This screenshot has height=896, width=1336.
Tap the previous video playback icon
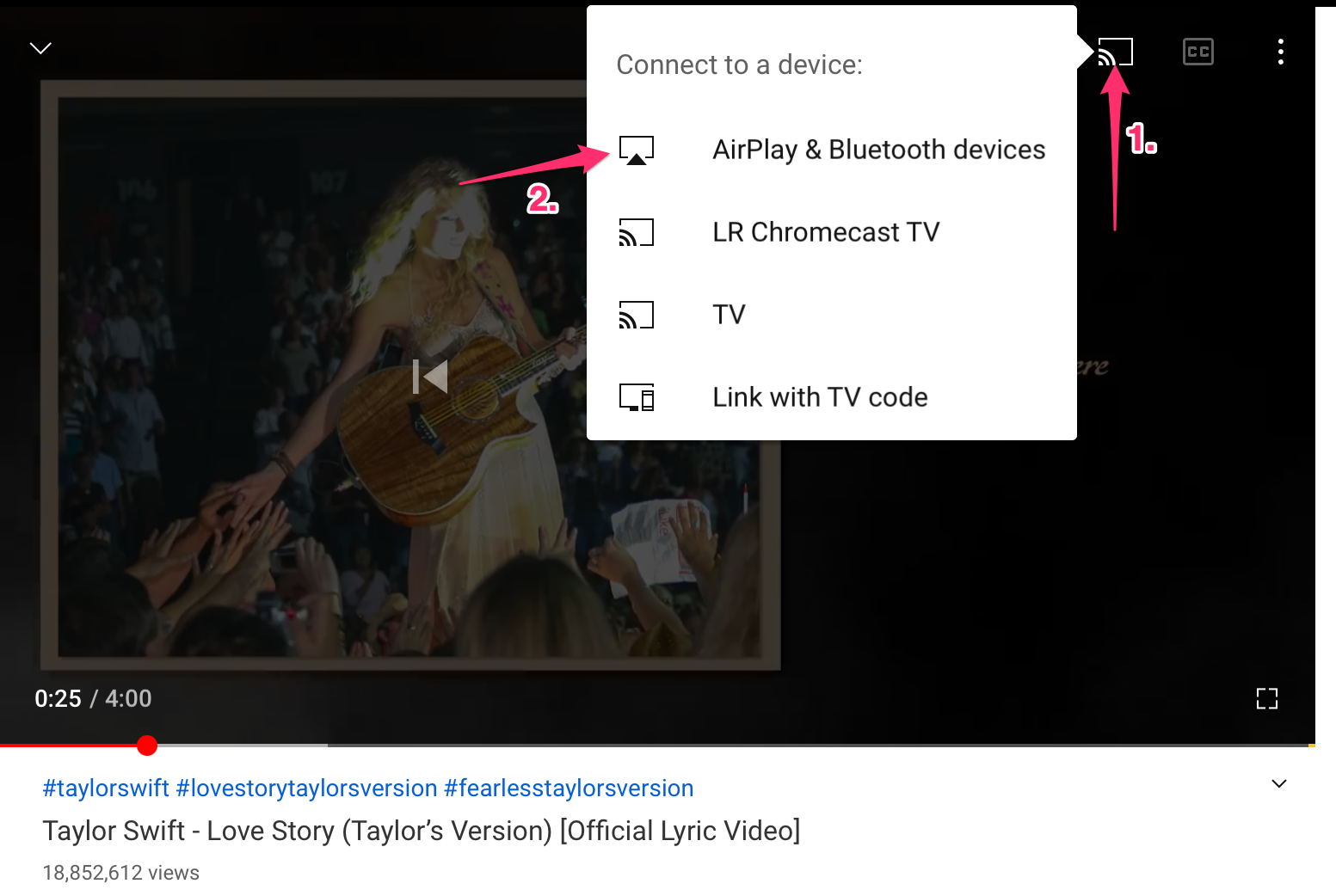coord(429,376)
